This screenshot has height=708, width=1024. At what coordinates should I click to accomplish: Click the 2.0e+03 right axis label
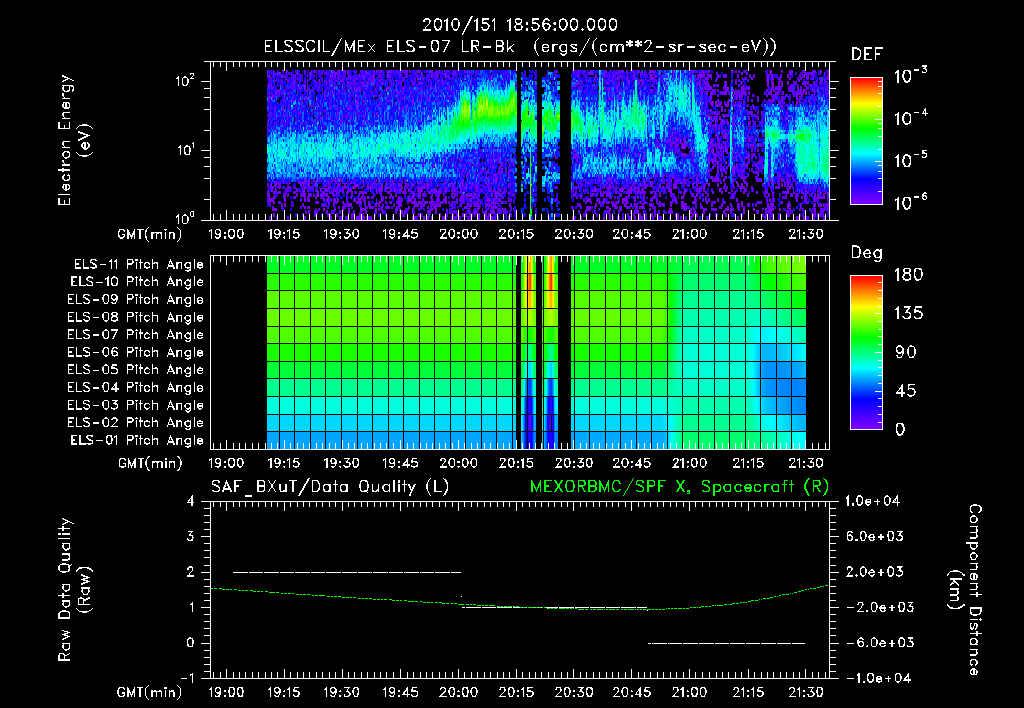pos(875,572)
